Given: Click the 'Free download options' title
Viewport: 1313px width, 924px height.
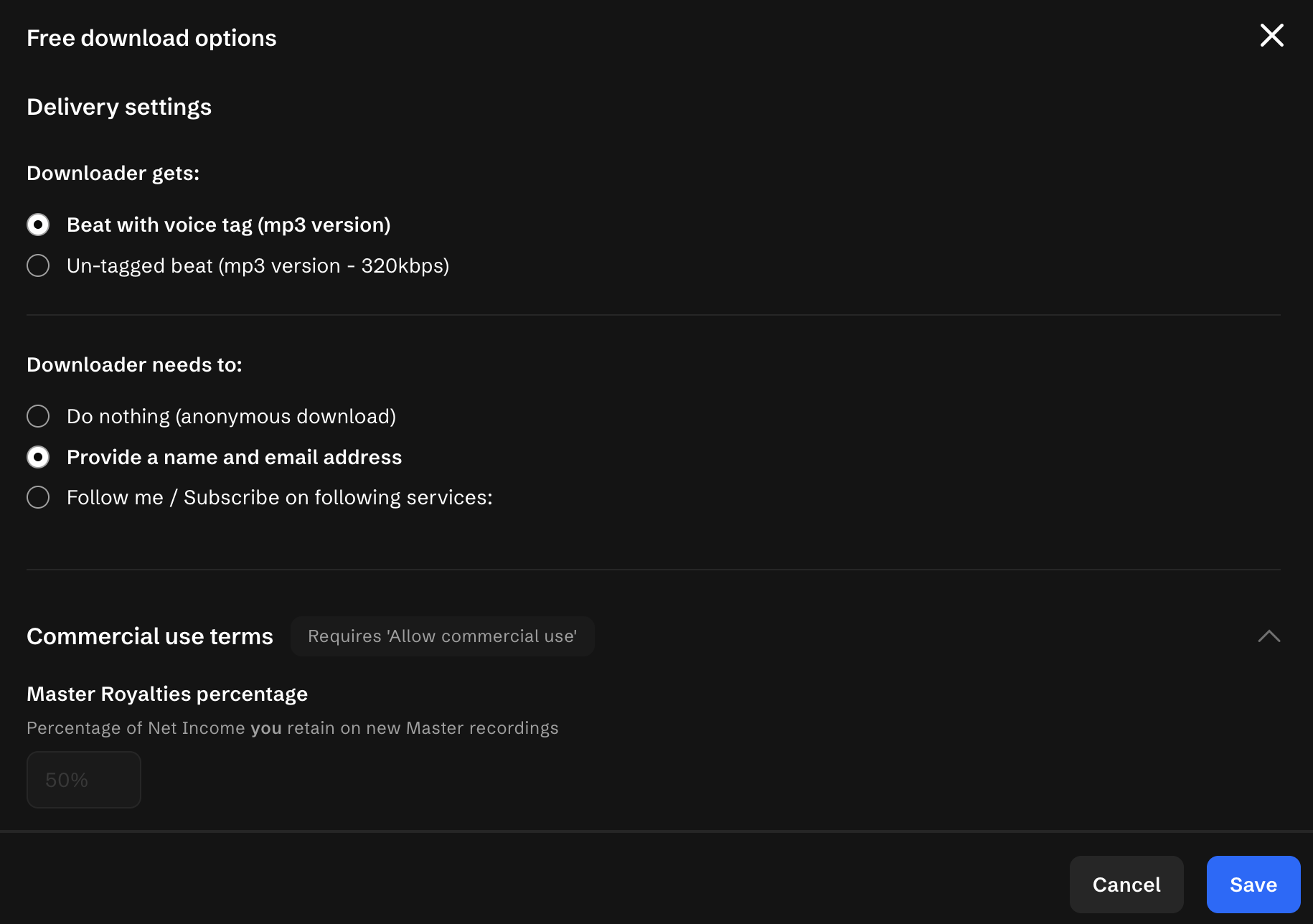Looking at the screenshot, I should pos(151,37).
